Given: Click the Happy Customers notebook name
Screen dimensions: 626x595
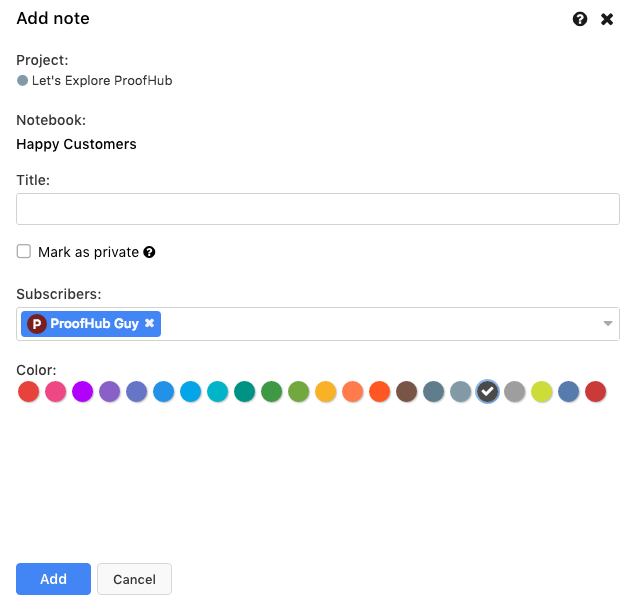Looking at the screenshot, I should click(76, 144).
